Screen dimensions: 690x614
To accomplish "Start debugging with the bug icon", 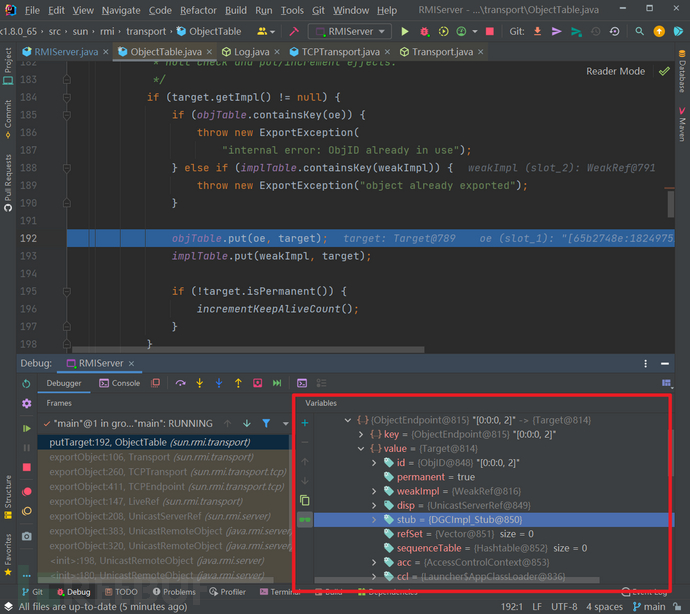I will (x=424, y=31).
